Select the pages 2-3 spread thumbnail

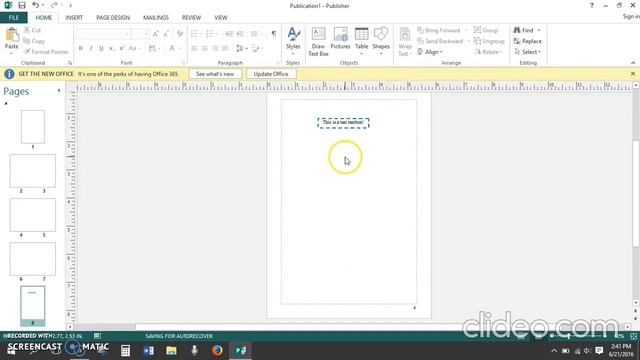33,171
